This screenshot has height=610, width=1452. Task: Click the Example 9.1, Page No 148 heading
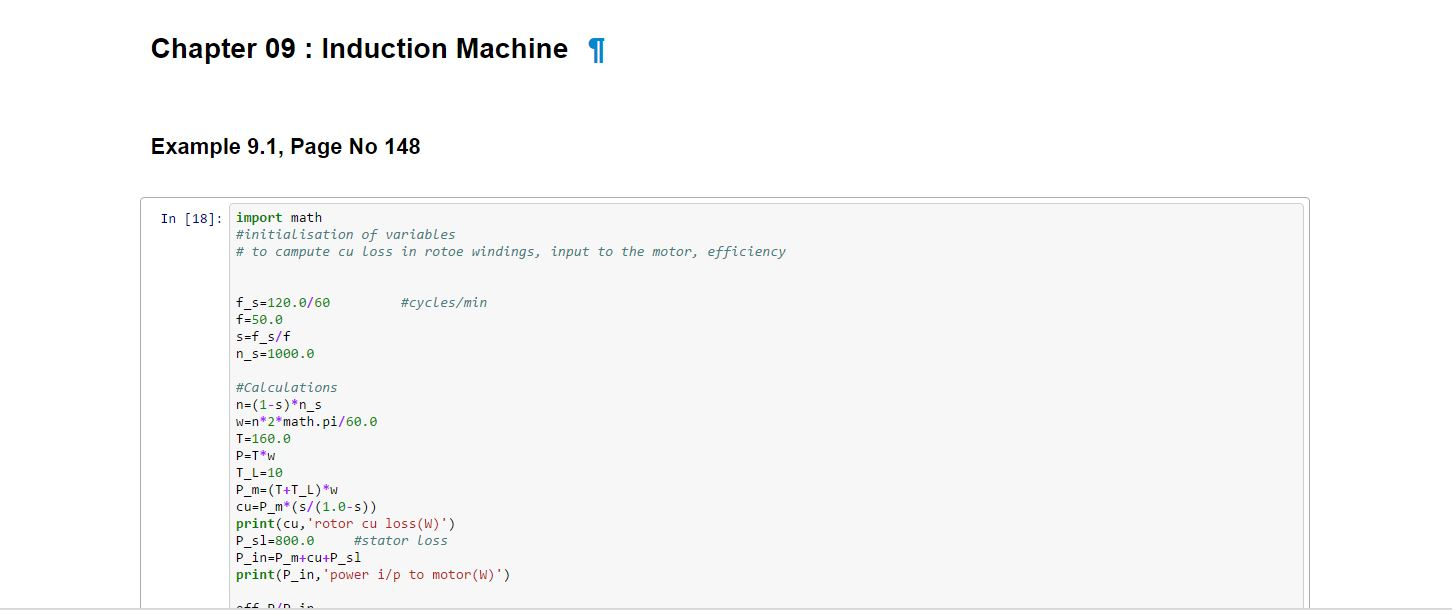click(285, 147)
